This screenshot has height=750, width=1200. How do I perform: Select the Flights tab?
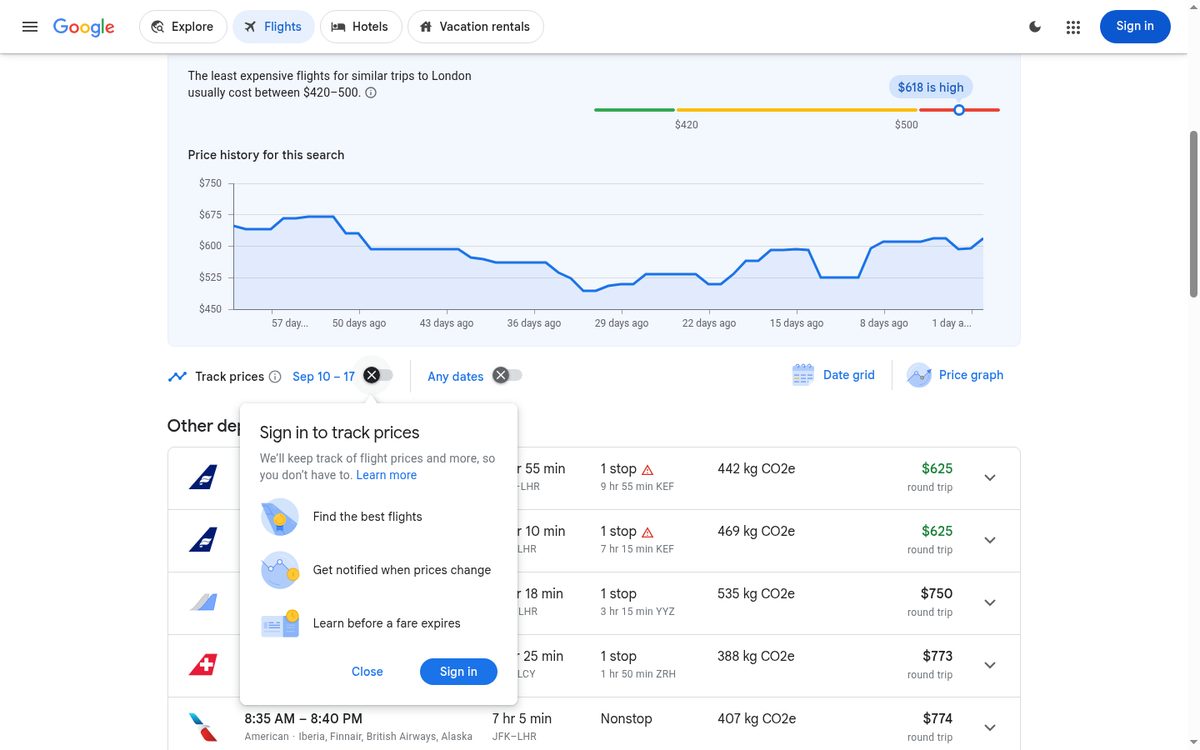(x=273, y=27)
